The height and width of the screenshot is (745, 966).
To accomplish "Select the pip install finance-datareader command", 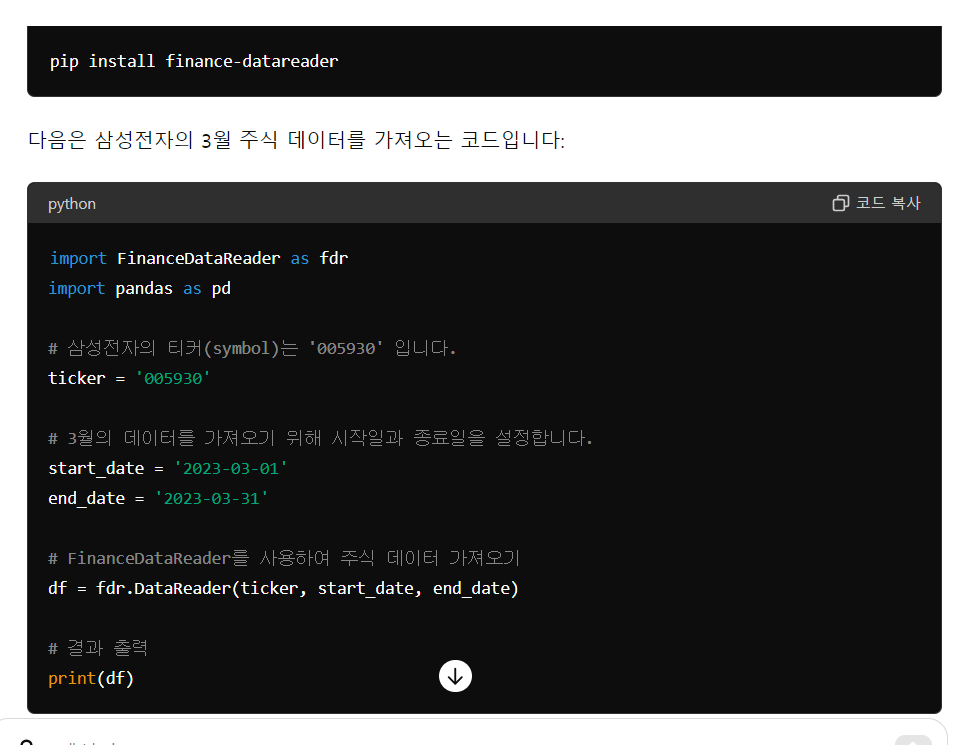I will [194, 61].
